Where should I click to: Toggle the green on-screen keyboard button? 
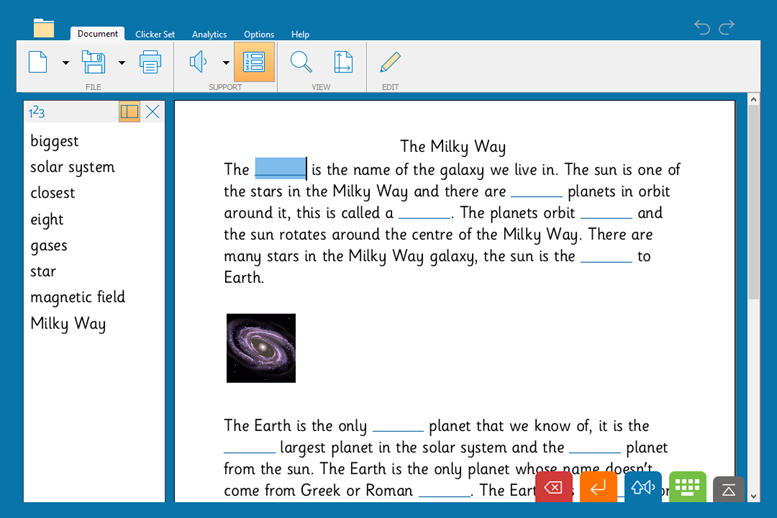687,487
